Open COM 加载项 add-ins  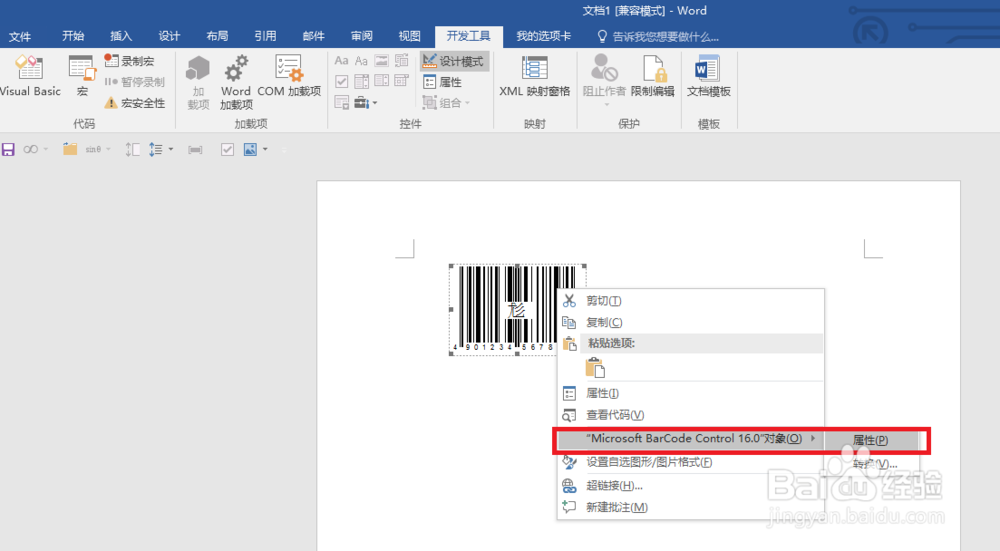click(x=289, y=75)
